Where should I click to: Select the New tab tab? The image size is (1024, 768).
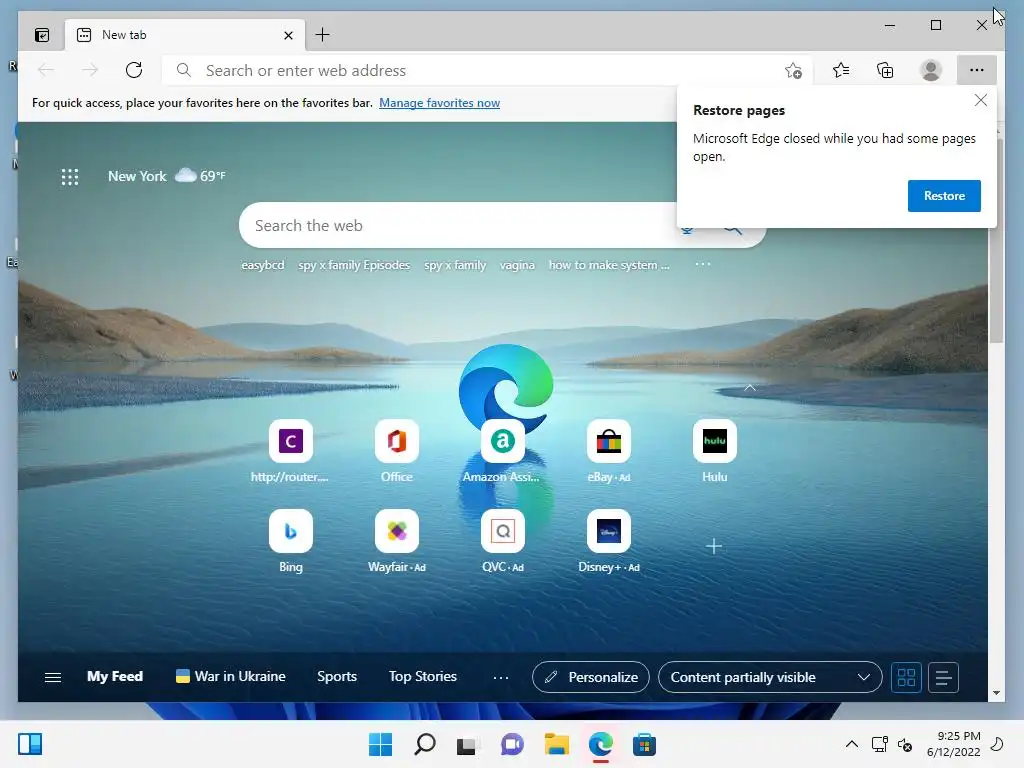coord(185,35)
